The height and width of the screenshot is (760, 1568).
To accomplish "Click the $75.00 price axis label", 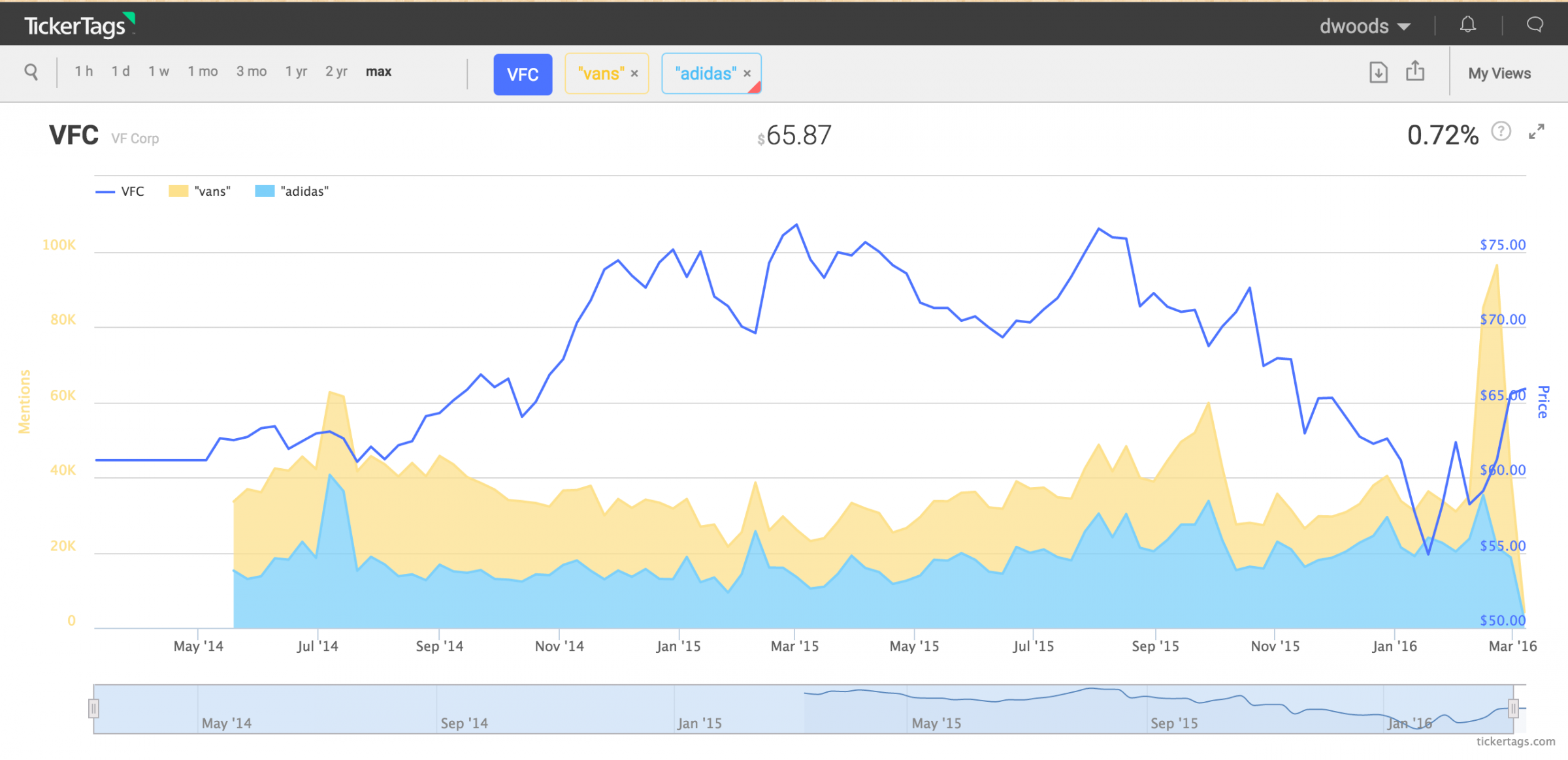I will click(x=1503, y=245).
